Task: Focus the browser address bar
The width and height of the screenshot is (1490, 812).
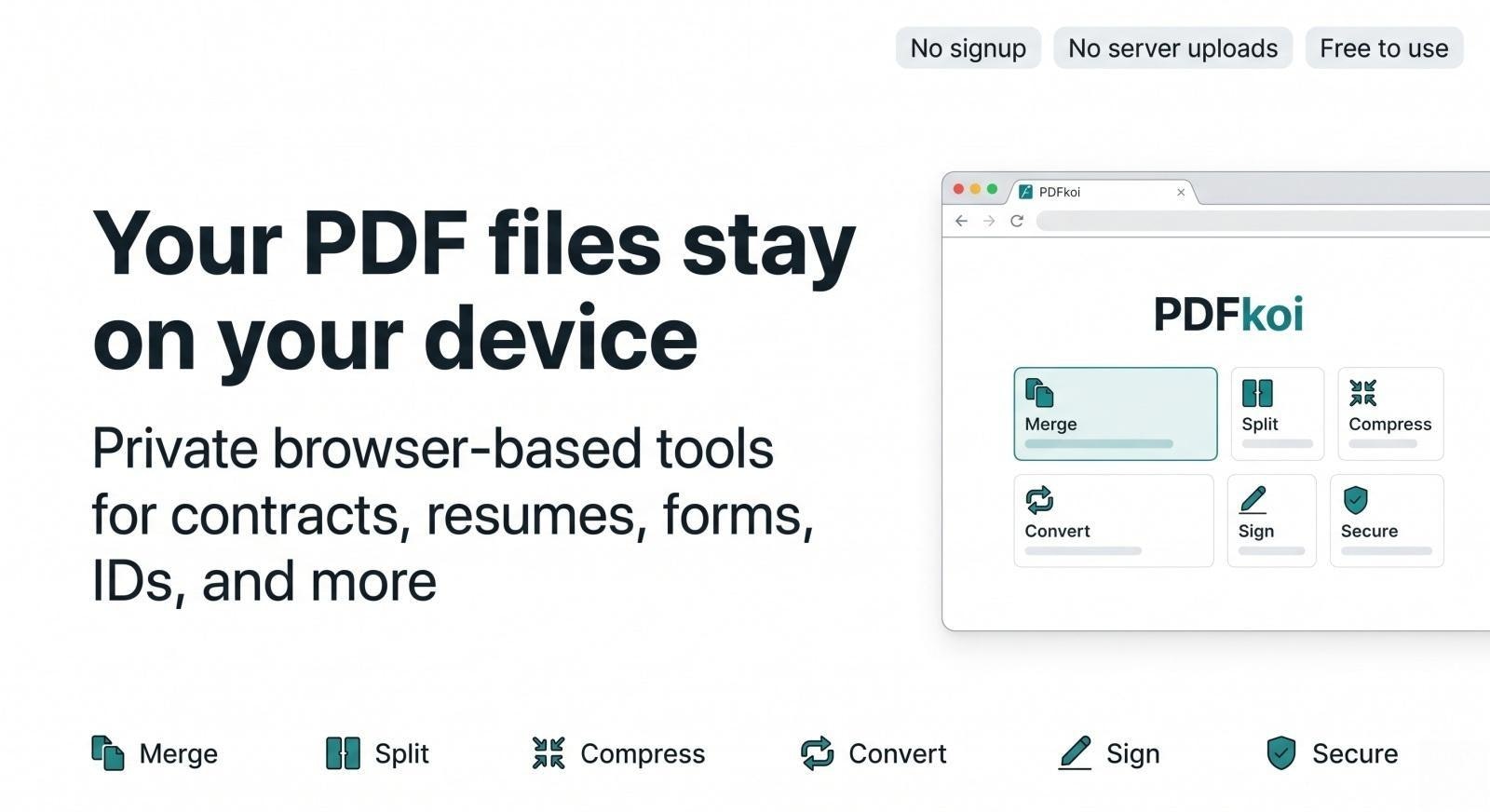Action: point(1263,221)
